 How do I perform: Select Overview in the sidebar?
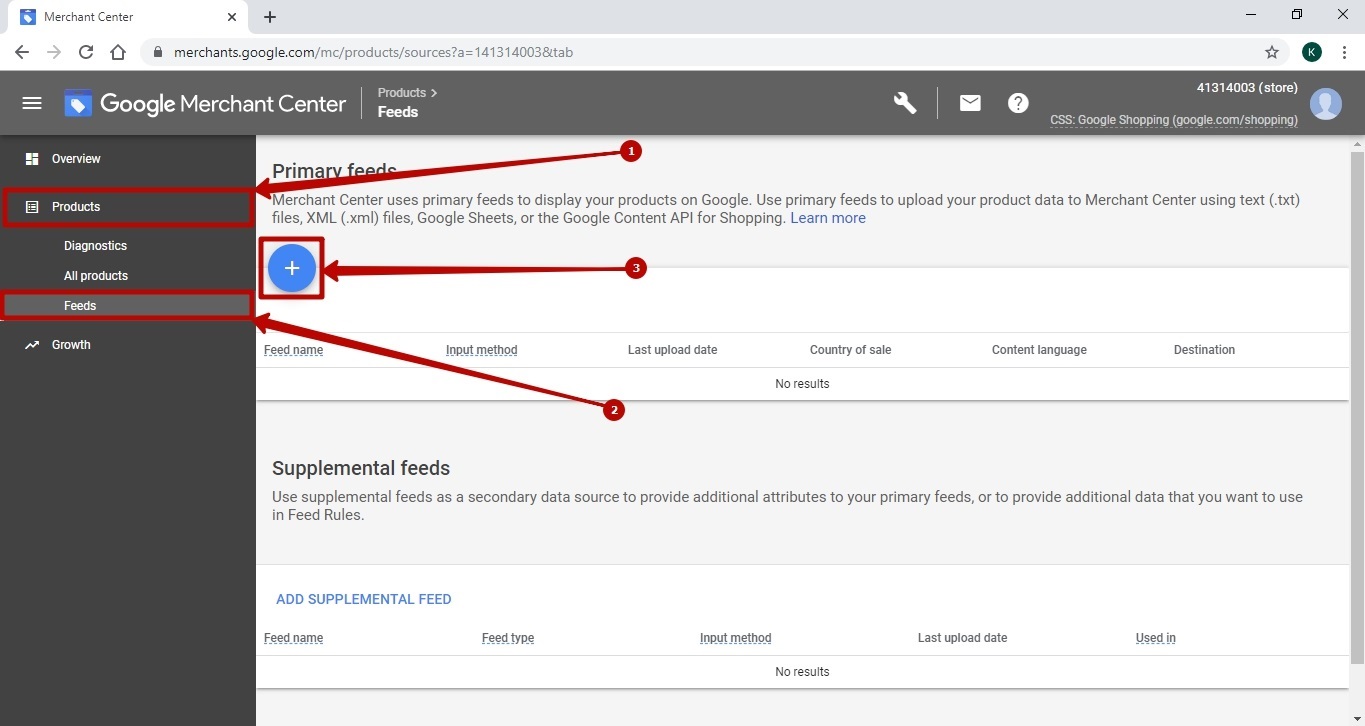coord(76,159)
